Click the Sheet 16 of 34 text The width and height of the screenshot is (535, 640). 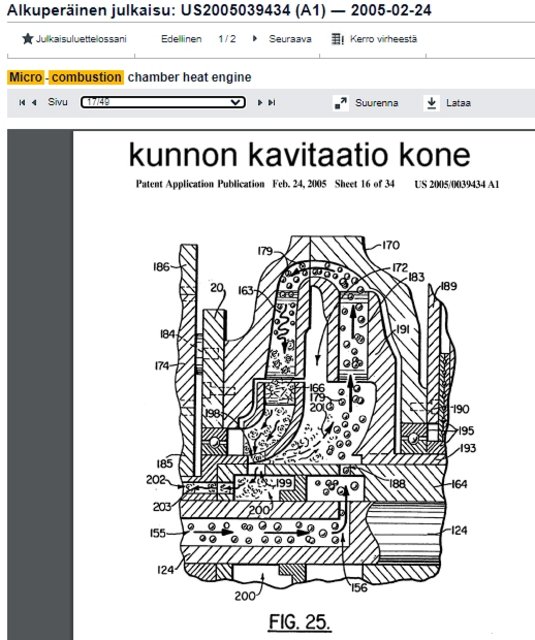(364, 184)
